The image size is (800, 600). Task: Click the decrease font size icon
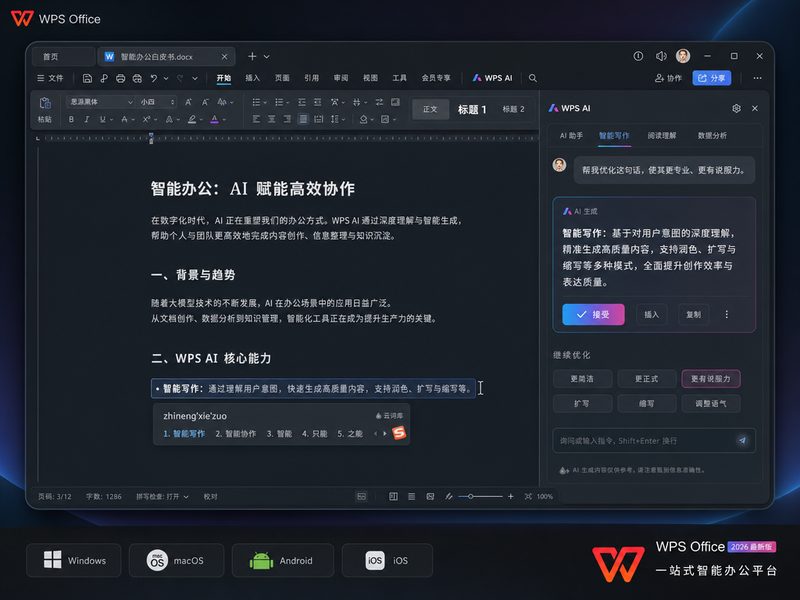coord(205,102)
